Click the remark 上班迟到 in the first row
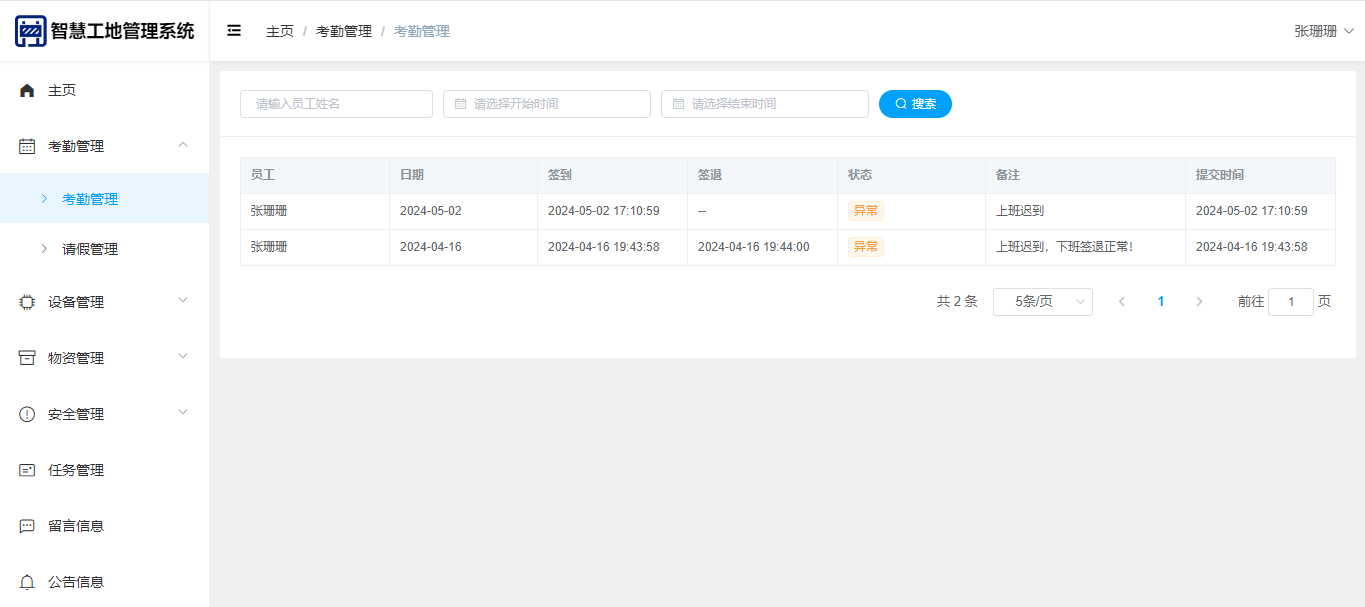This screenshot has height=607, width=1365. [x=1020, y=211]
